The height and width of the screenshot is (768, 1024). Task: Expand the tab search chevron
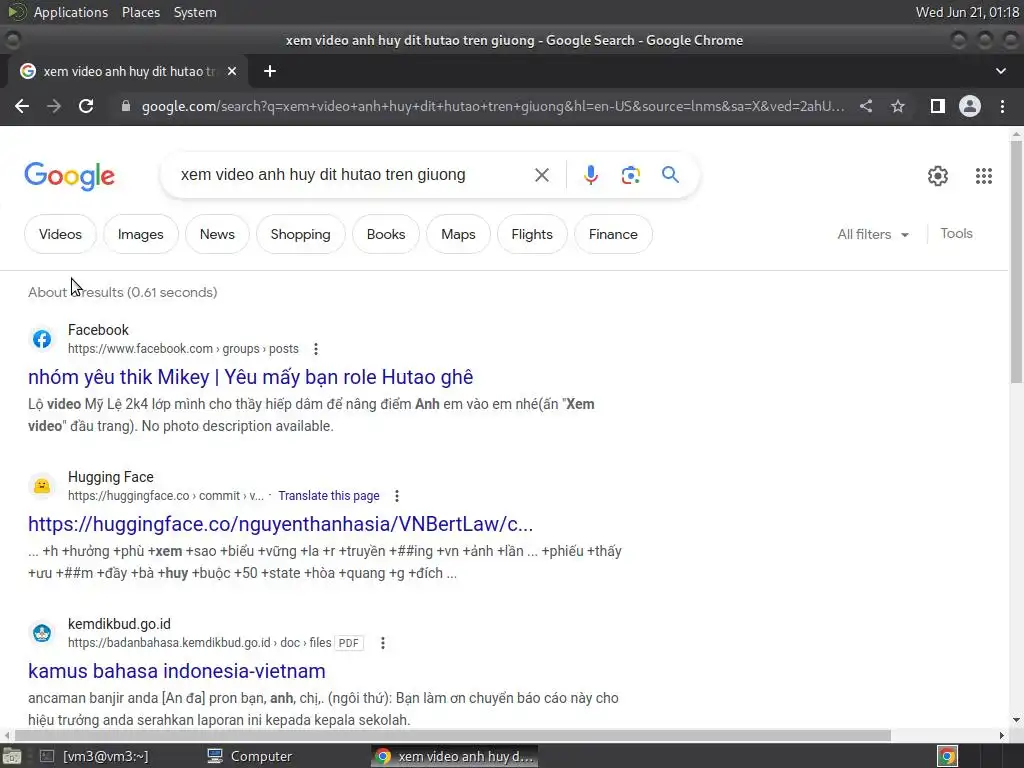1000,71
